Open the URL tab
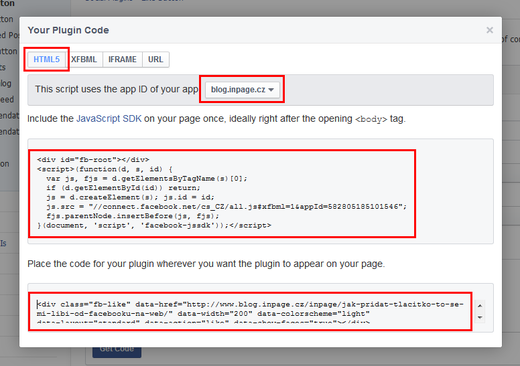The image size is (520, 366). click(156, 59)
